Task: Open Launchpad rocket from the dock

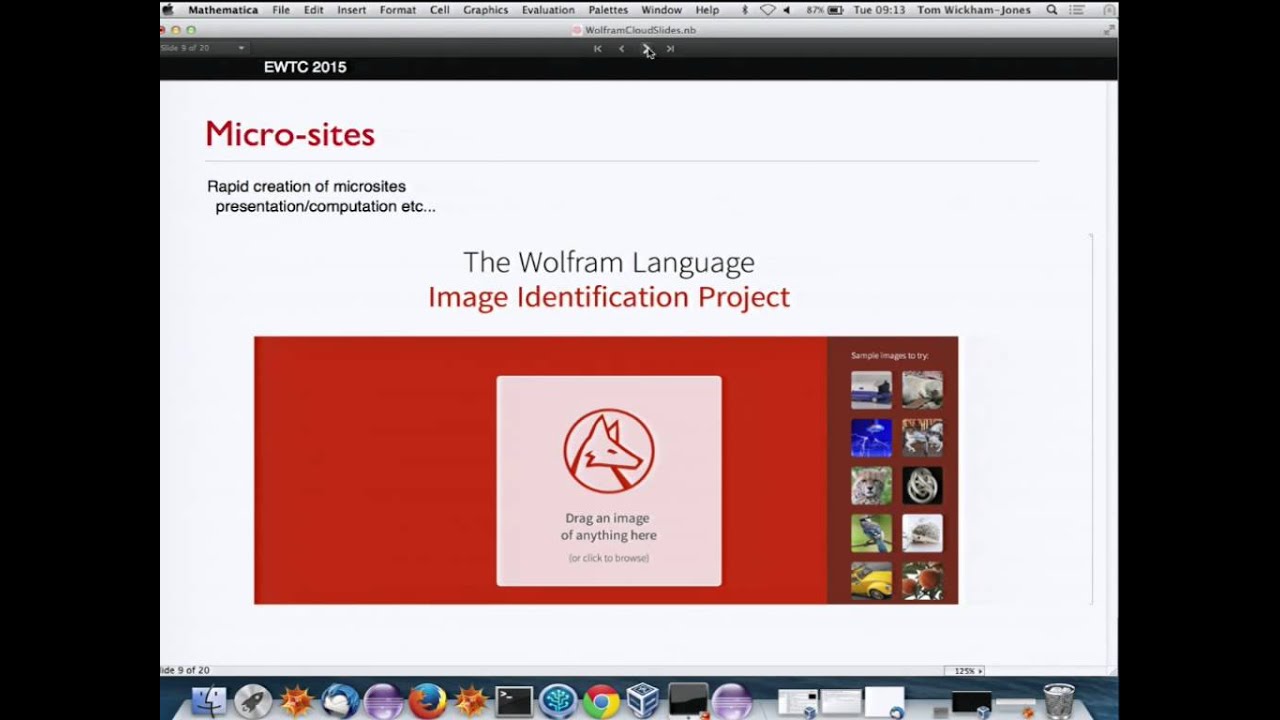Action: coord(253,701)
